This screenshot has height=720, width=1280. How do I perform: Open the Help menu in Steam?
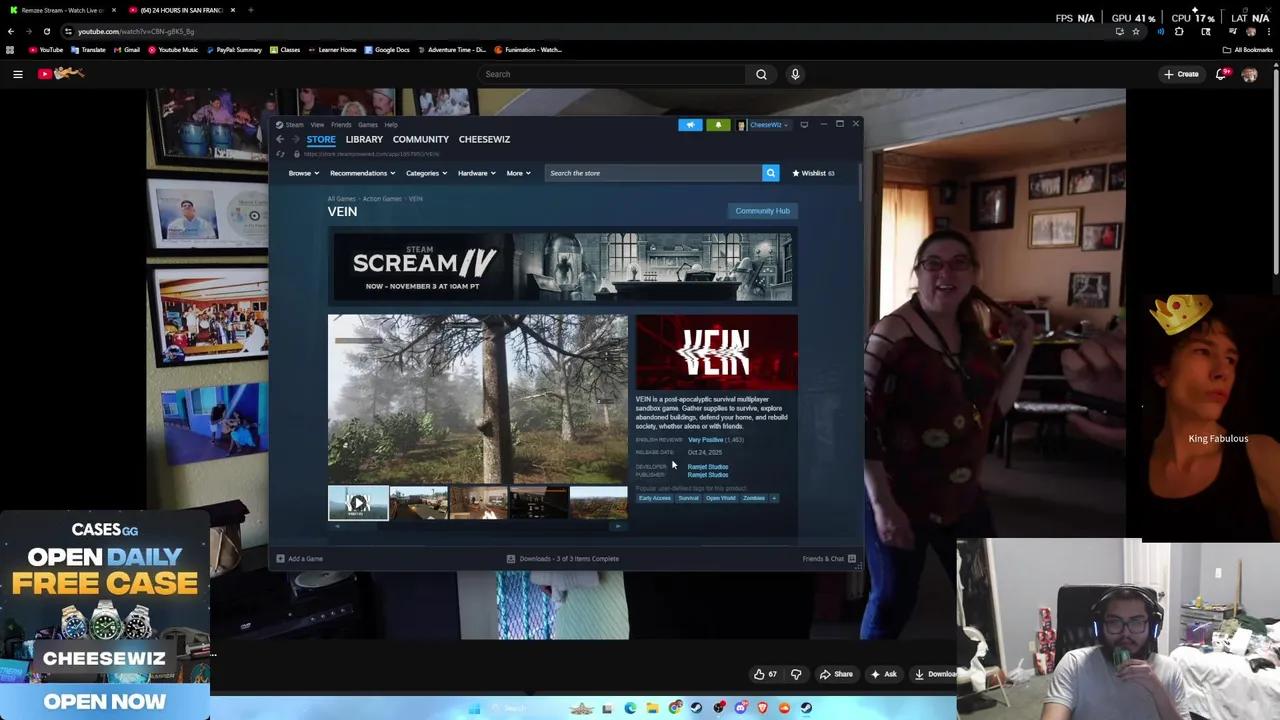coord(391,125)
